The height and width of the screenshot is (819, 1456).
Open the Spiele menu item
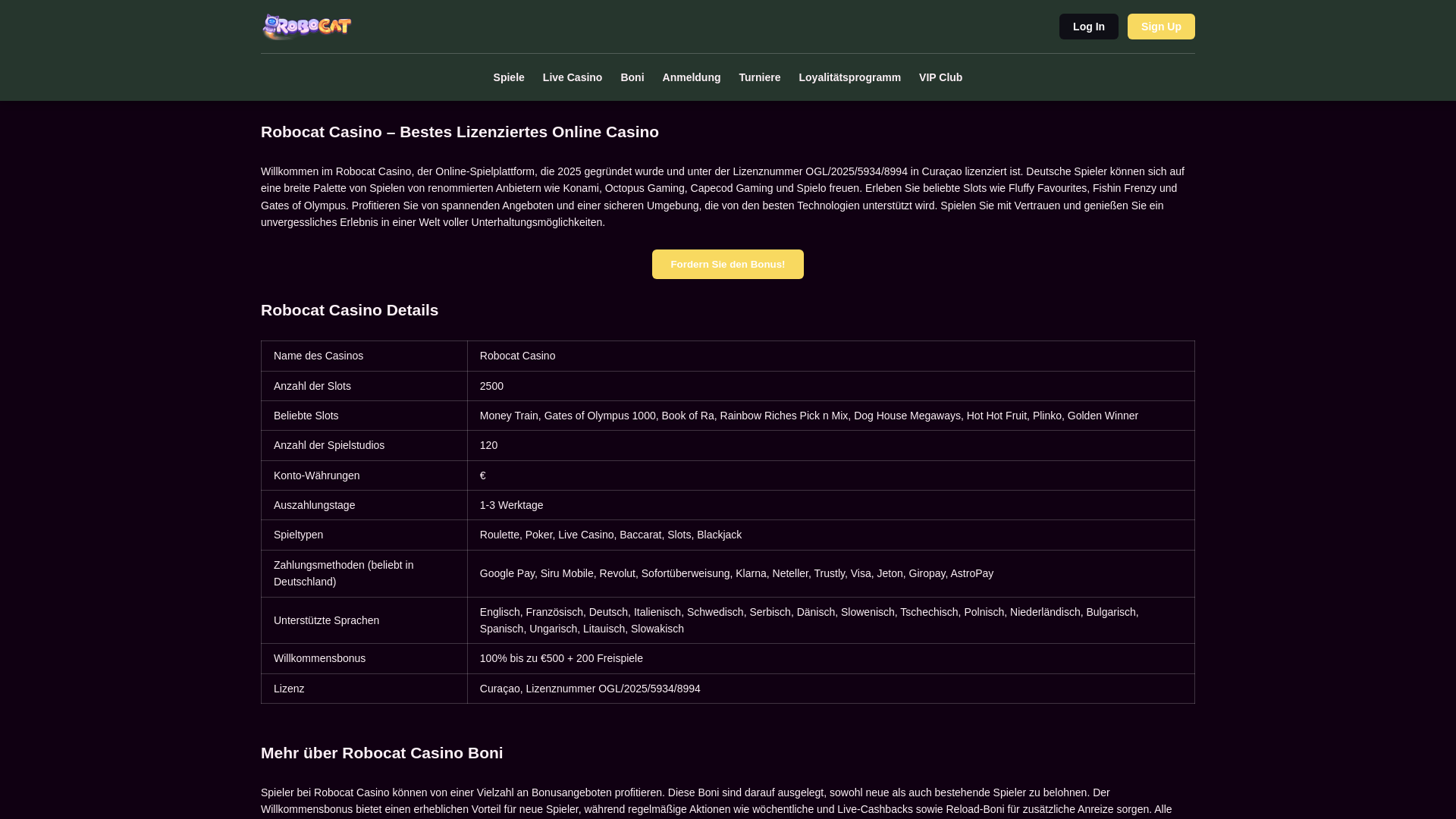point(509,77)
